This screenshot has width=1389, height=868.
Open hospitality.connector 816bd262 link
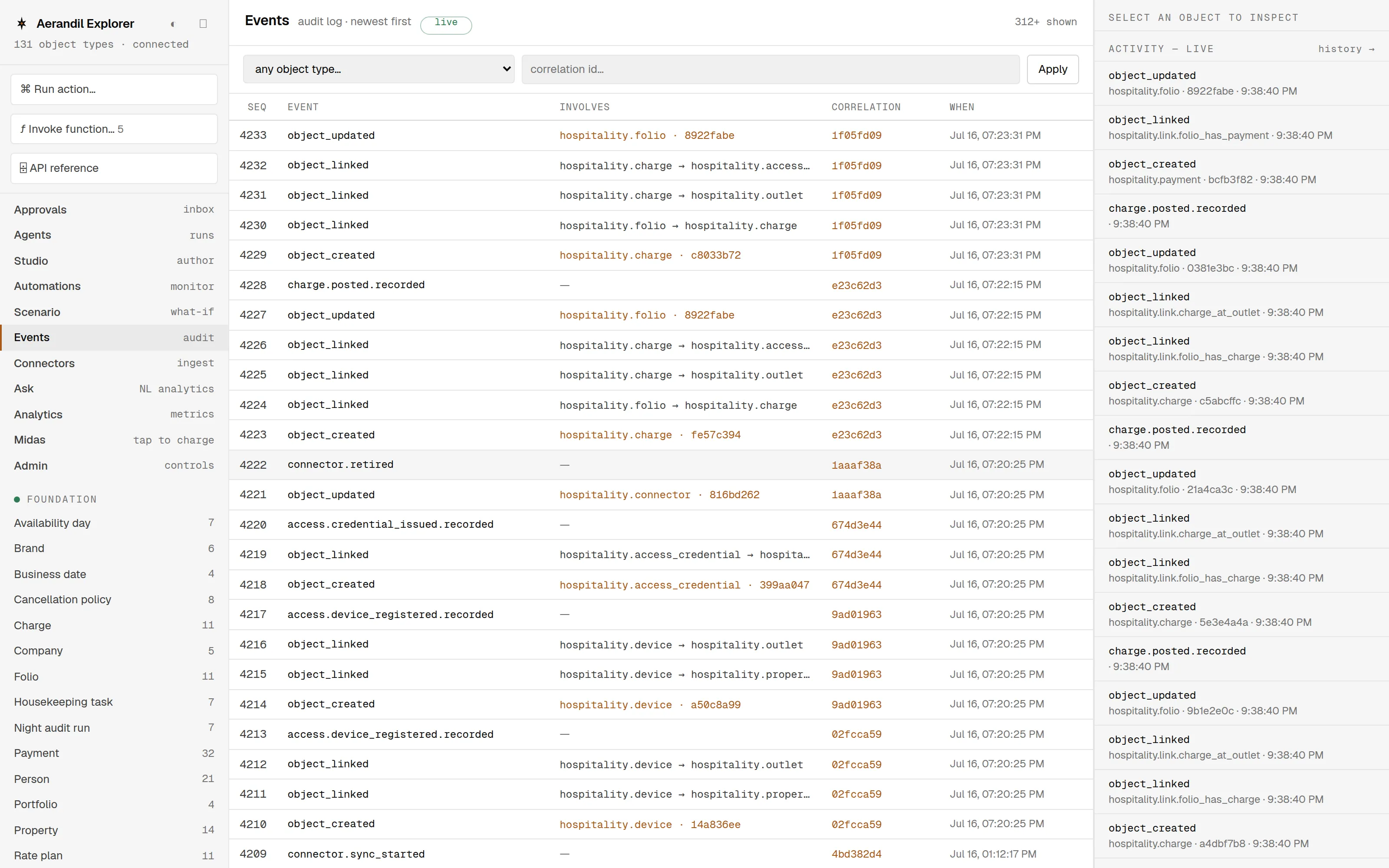point(659,494)
